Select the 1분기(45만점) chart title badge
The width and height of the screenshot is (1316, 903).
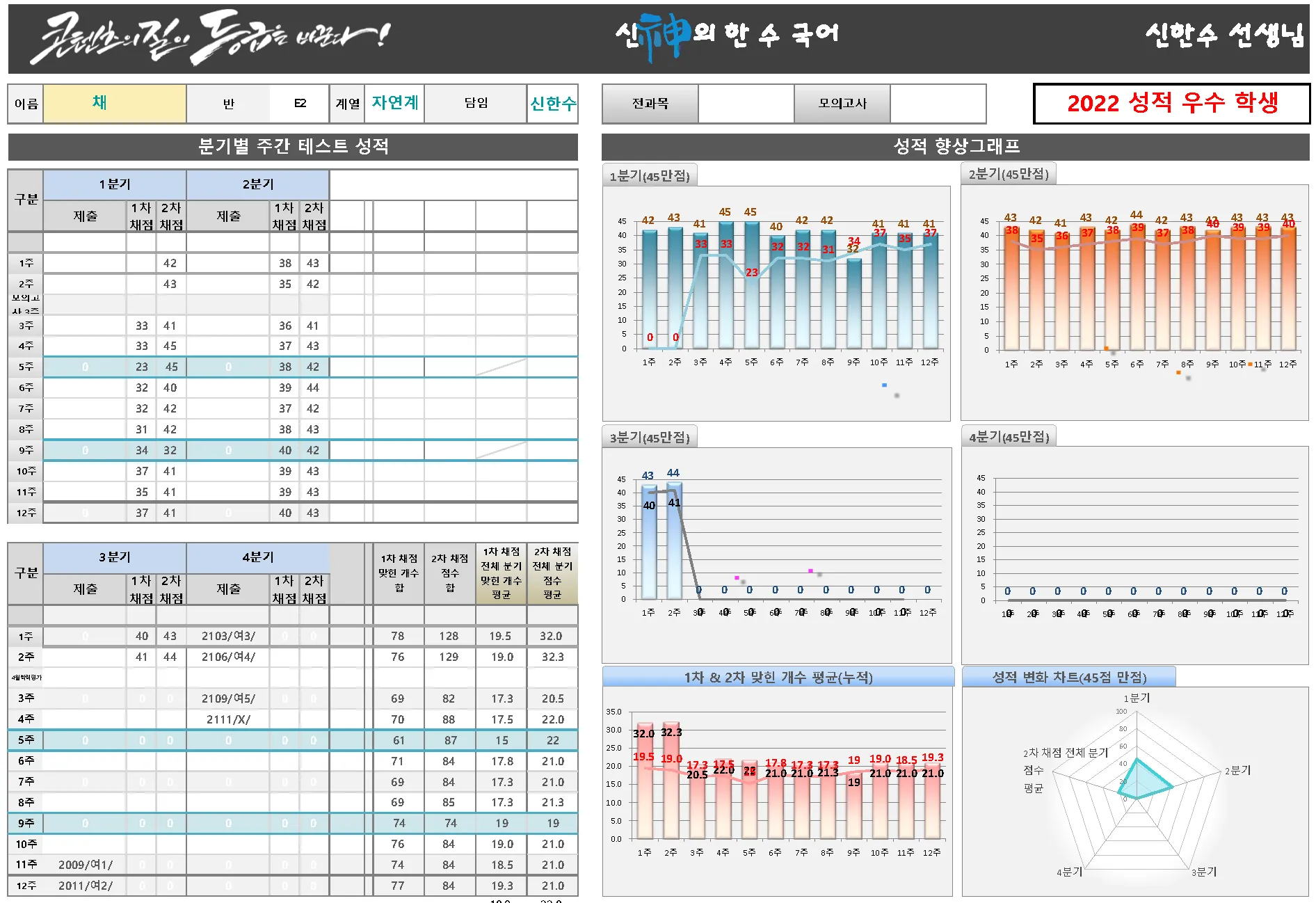coord(649,175)
